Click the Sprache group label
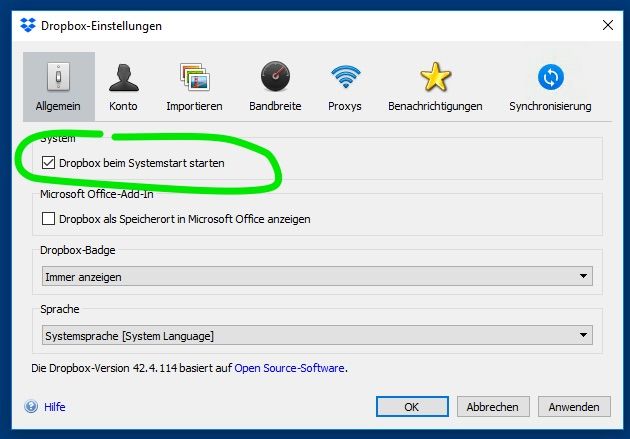 tap(59, 309)
